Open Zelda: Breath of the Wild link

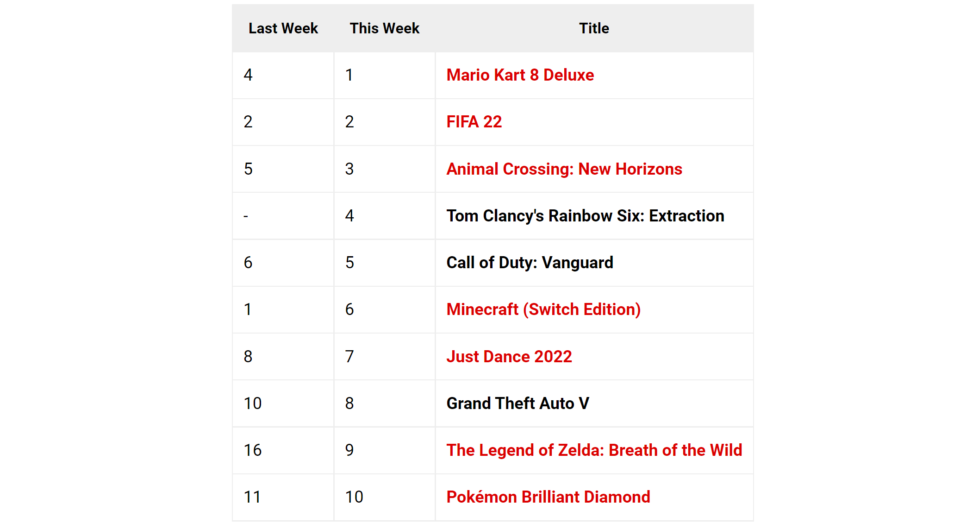click(x=594, y=450)
